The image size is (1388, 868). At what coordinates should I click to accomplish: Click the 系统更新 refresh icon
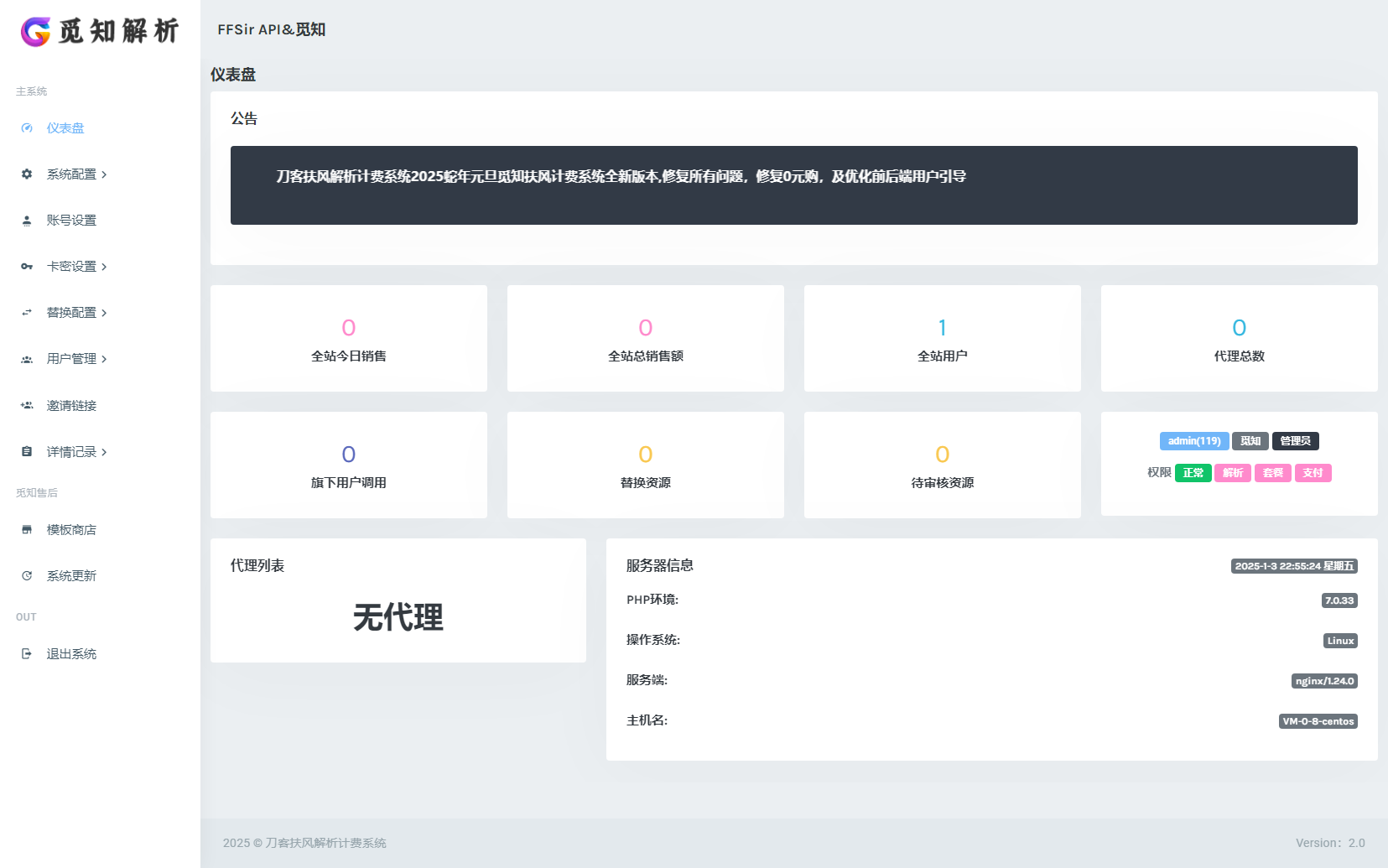point(26,575)
